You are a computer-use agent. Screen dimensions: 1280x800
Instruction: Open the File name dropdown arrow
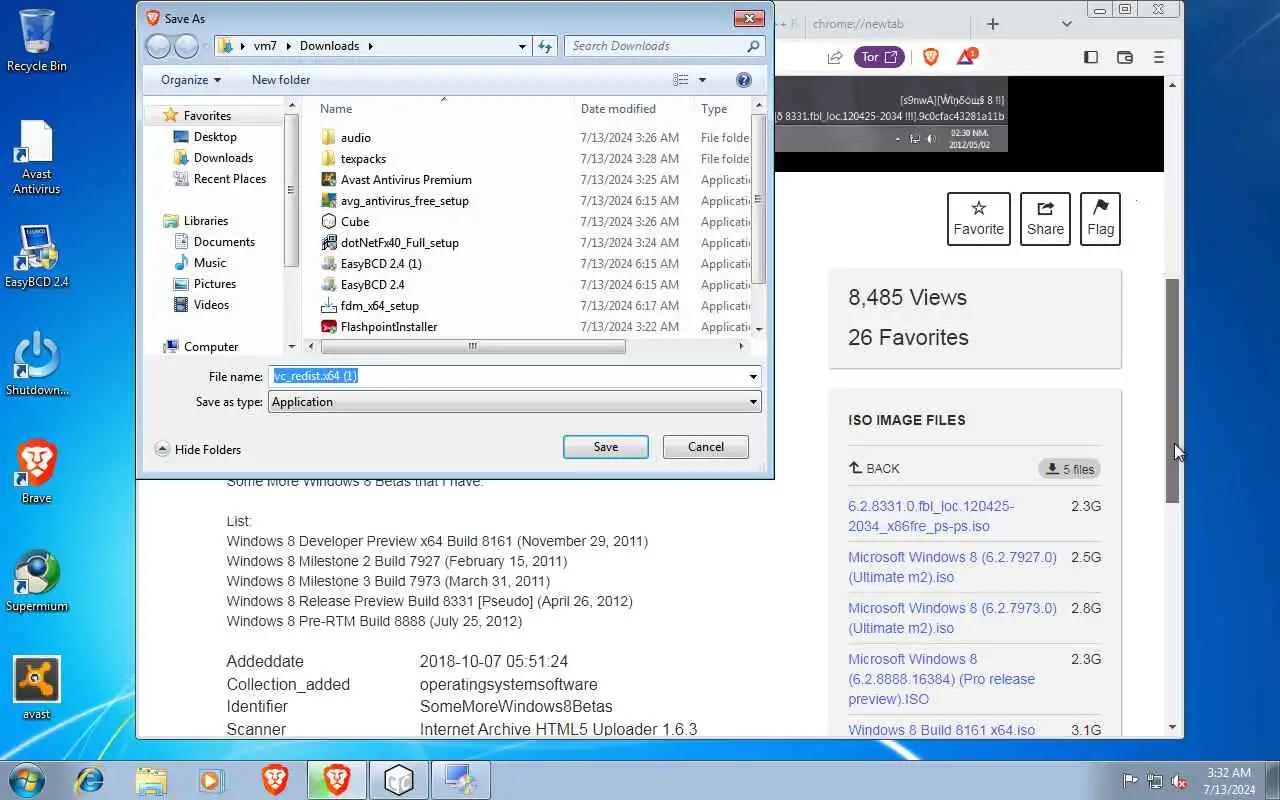pyautogui.click(x=753, y=377)
